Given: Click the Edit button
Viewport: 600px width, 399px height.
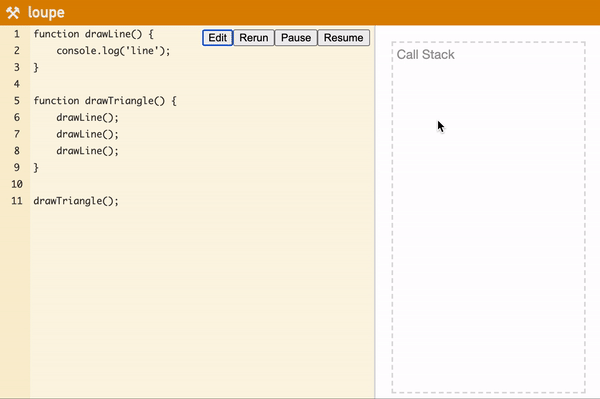Looking at the screenshot, I should pos(217,38).
